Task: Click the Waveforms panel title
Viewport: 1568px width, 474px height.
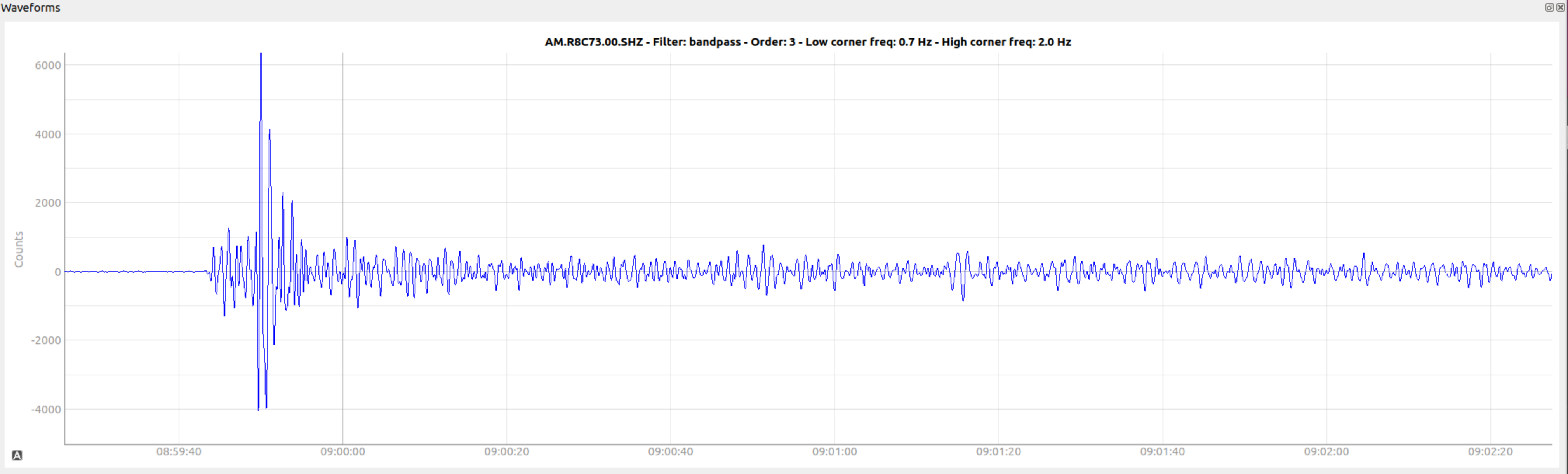Action: 30,8
